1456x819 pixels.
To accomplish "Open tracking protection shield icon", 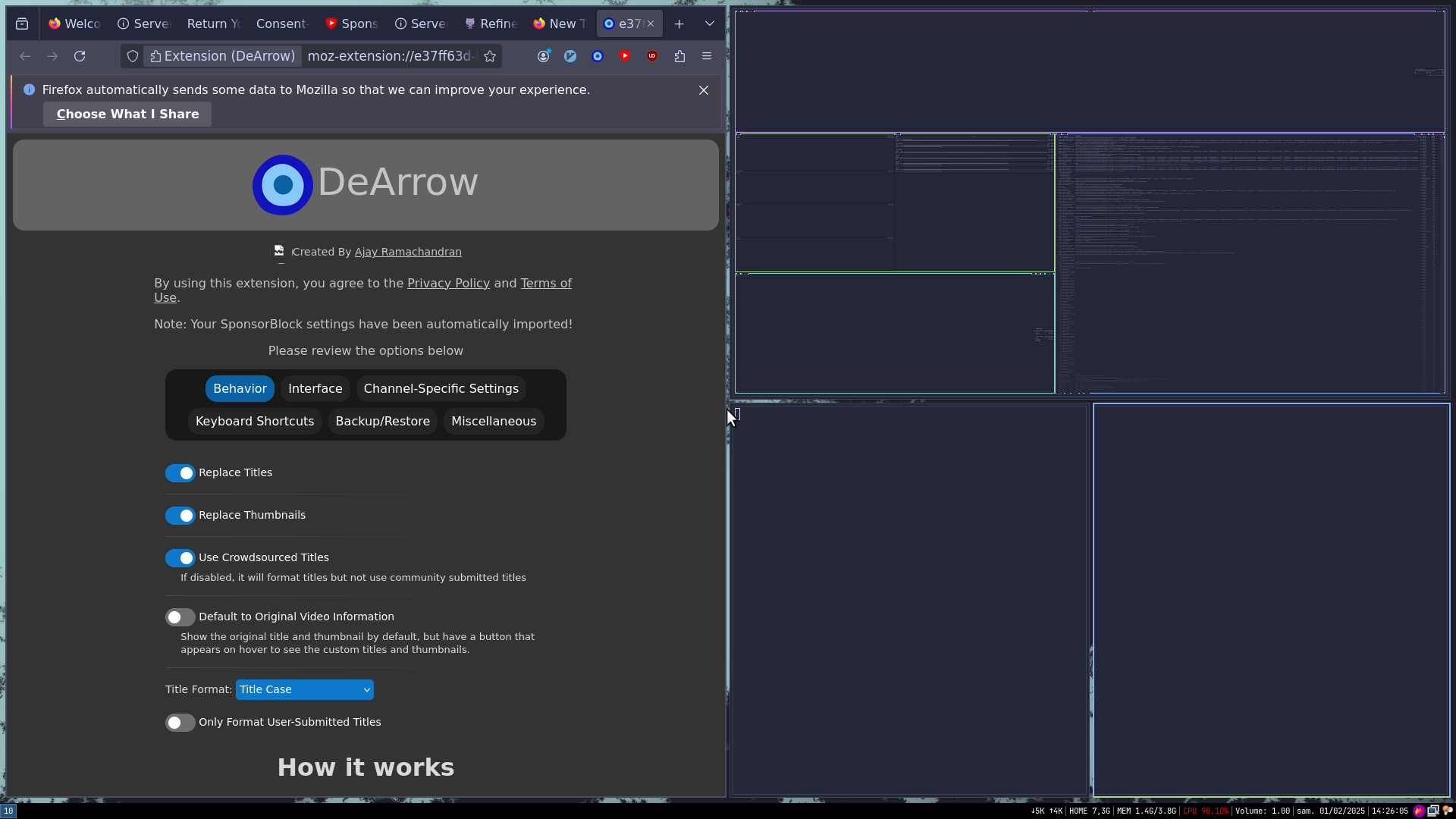I will click(x=133, y=56).
